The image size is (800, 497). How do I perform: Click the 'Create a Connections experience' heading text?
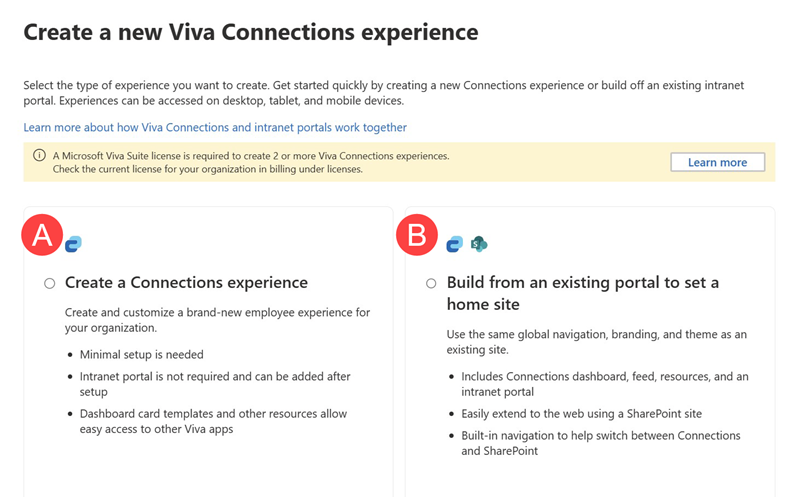pyautogui.click(x=186, y=283)
